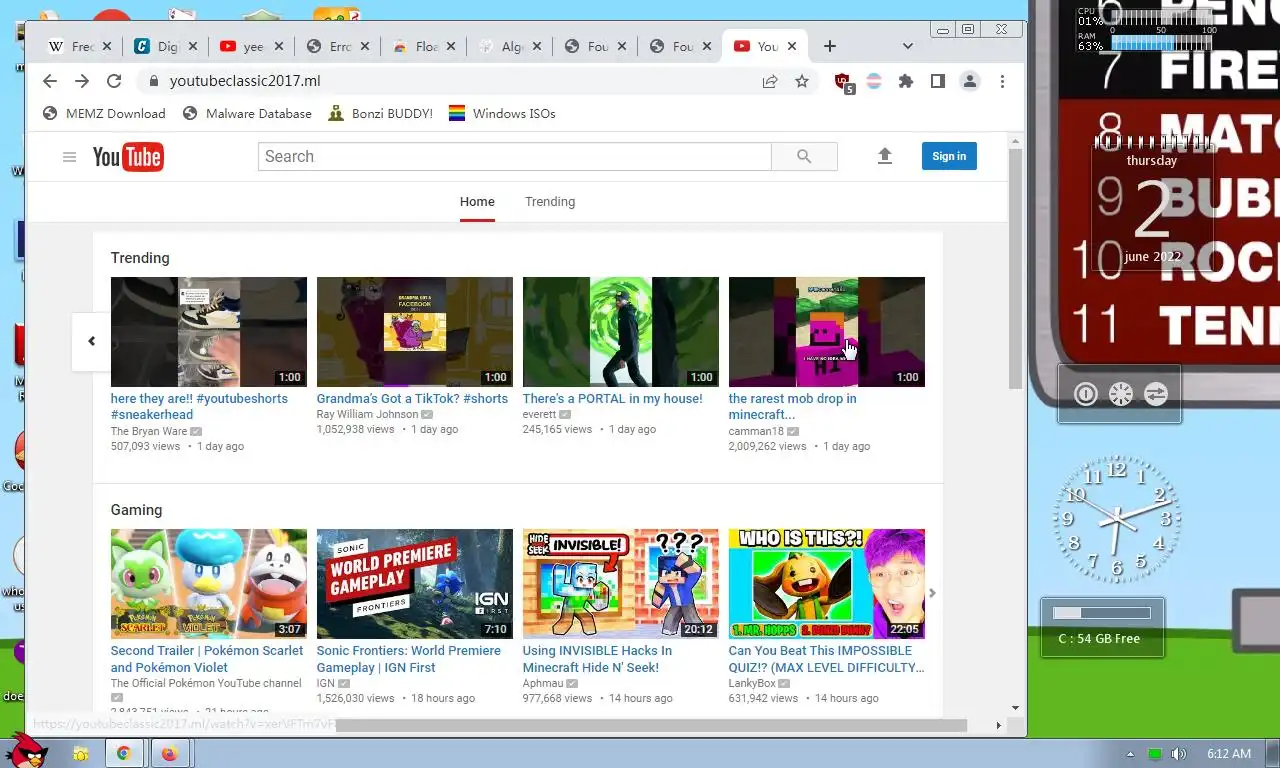Image resolution: width=1280 pixels, height=768 pixels.
Task: Select the Home tab on YouTube
Action: 477,202
